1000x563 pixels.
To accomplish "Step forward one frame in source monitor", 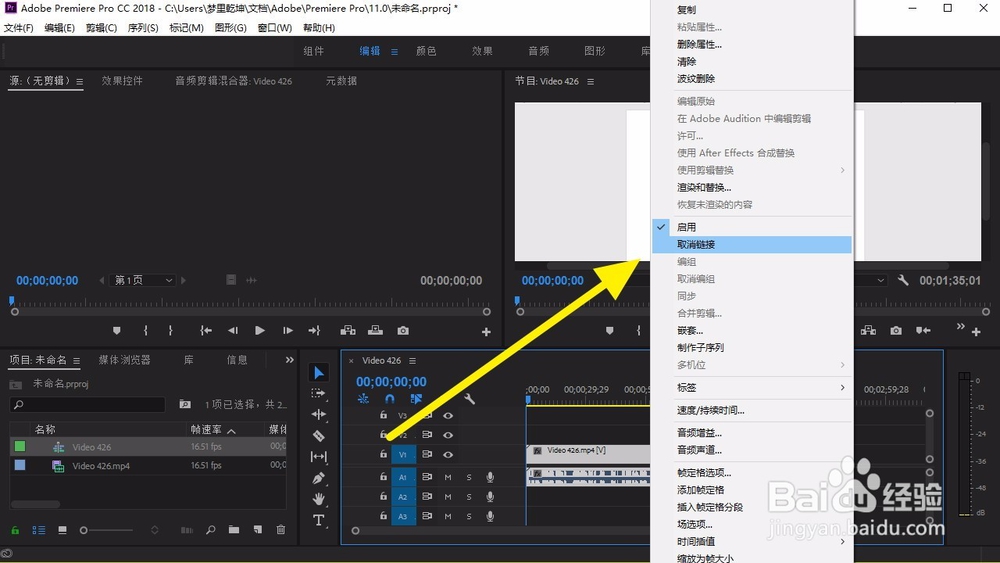I will pyautogui.click(x=288, y=330).
